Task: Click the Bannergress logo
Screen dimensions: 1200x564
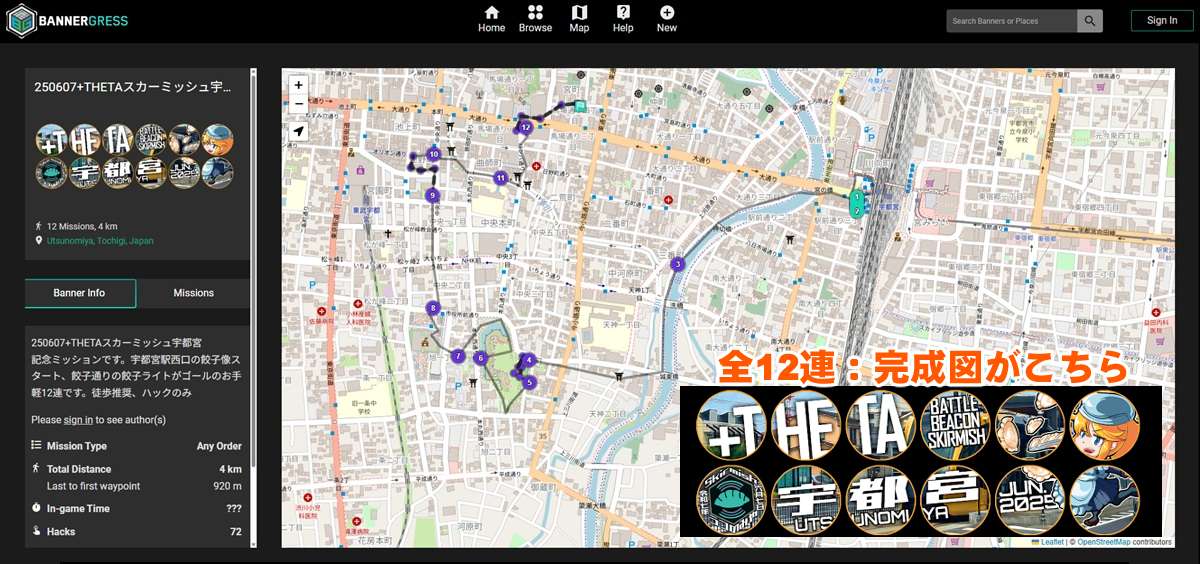Action: tap(67, 20)
